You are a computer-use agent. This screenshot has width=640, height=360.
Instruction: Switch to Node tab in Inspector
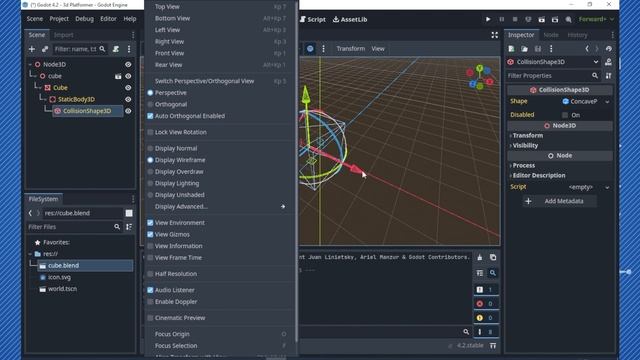pos(551,35)
